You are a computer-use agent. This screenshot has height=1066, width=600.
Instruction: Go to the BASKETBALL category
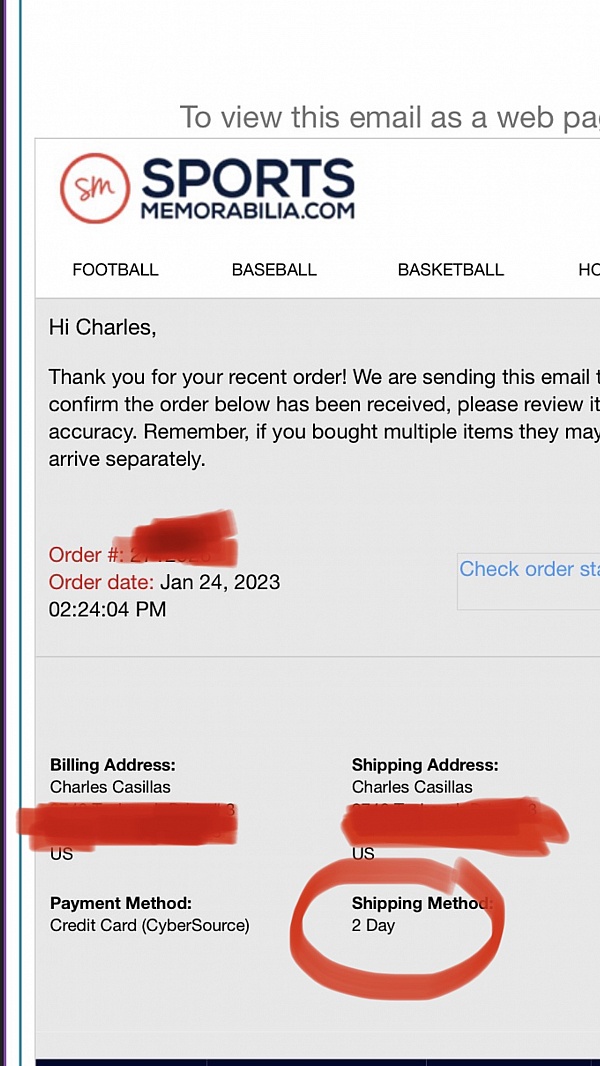[x=450, y=270]
